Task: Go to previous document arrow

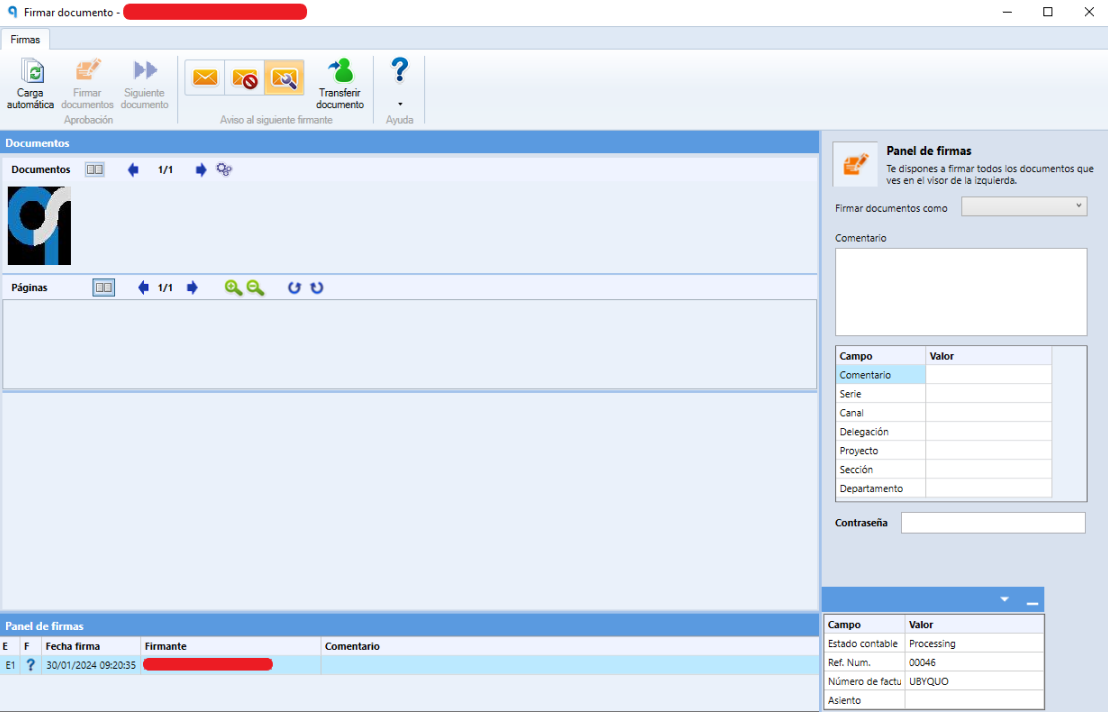Action: (133, 170)
